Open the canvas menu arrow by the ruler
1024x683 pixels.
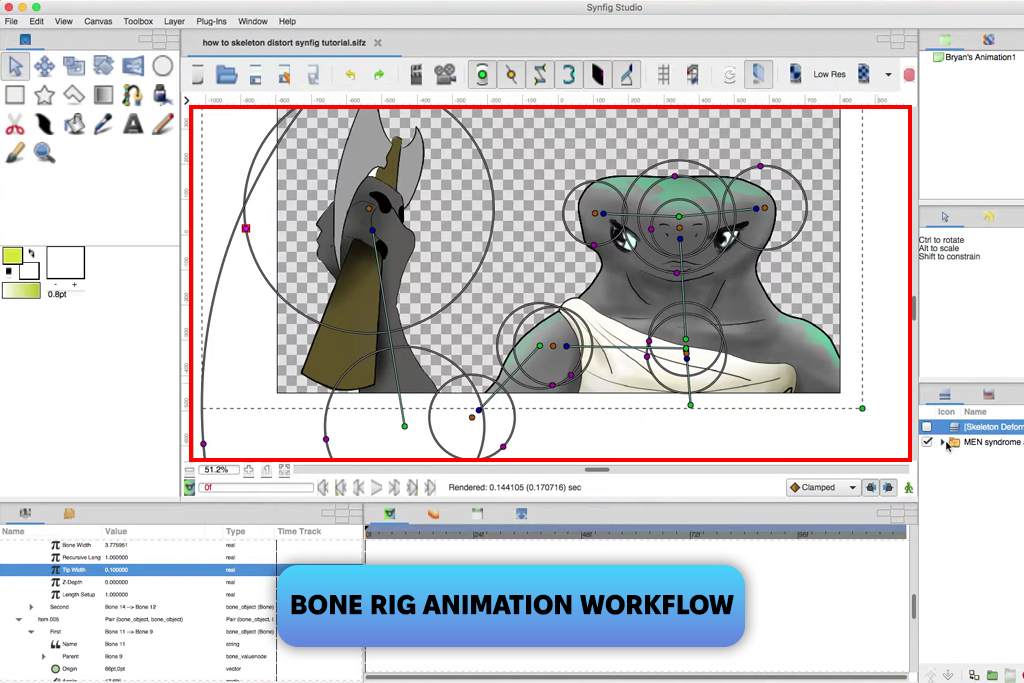tap(186, 101)
